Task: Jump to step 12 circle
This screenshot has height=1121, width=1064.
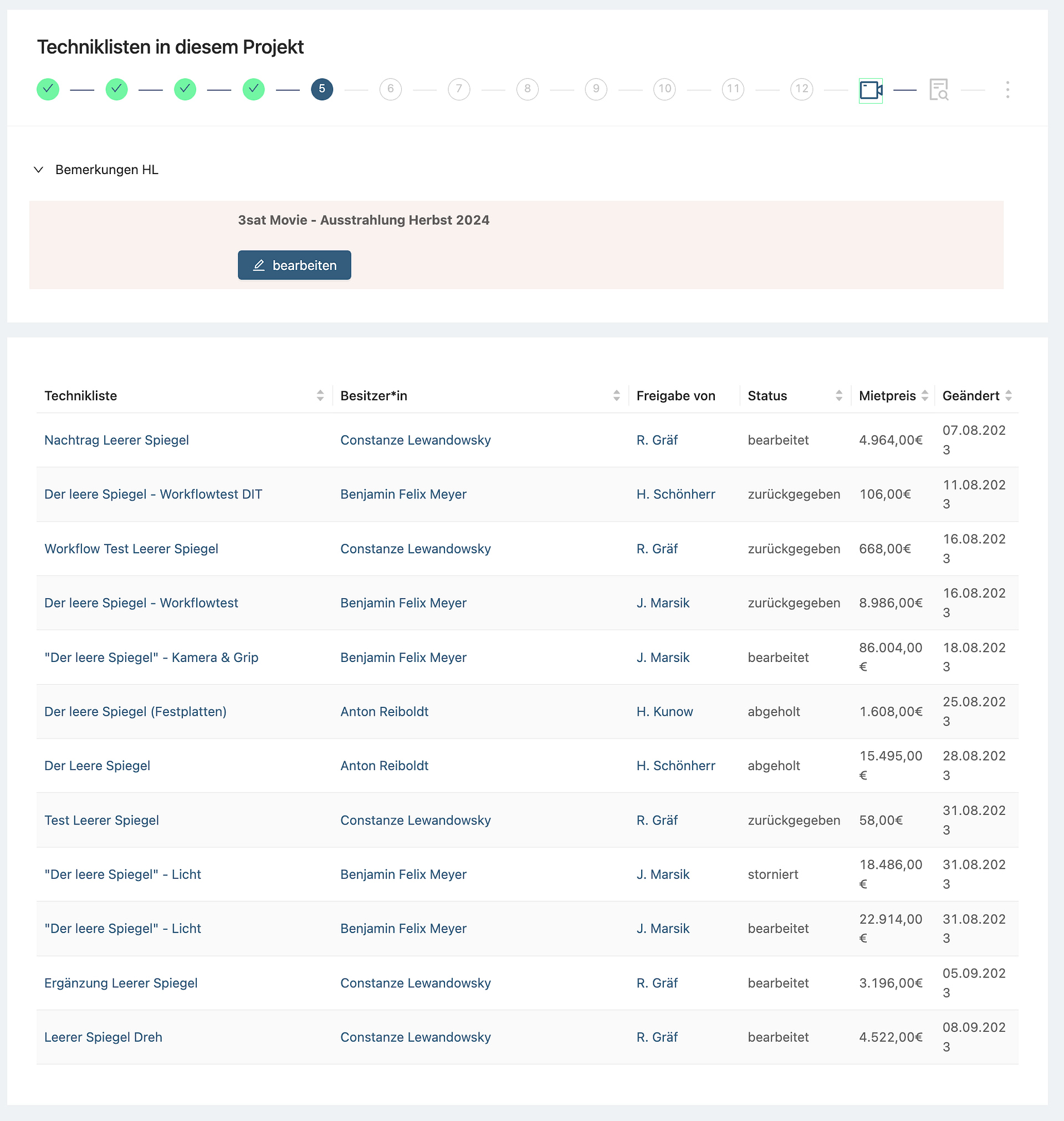Action: pos(801,89)
